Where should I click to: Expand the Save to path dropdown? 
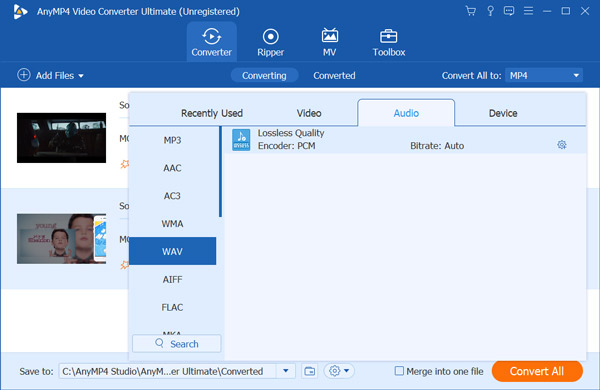[285, 371]
